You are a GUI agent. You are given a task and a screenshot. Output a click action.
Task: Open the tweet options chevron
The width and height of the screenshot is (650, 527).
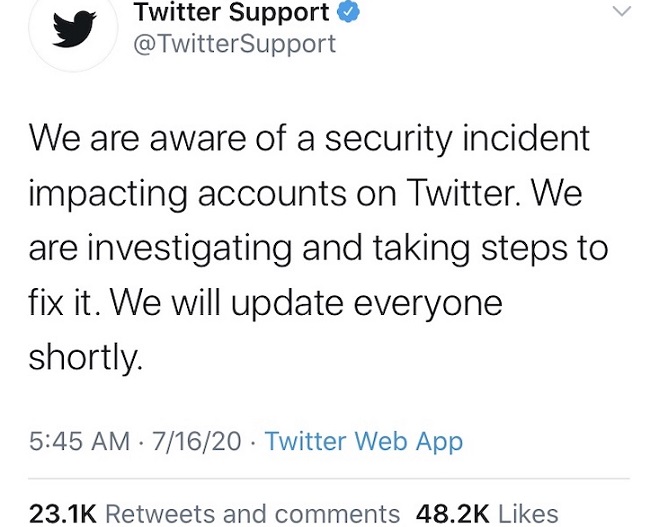(x=621, y=12)
